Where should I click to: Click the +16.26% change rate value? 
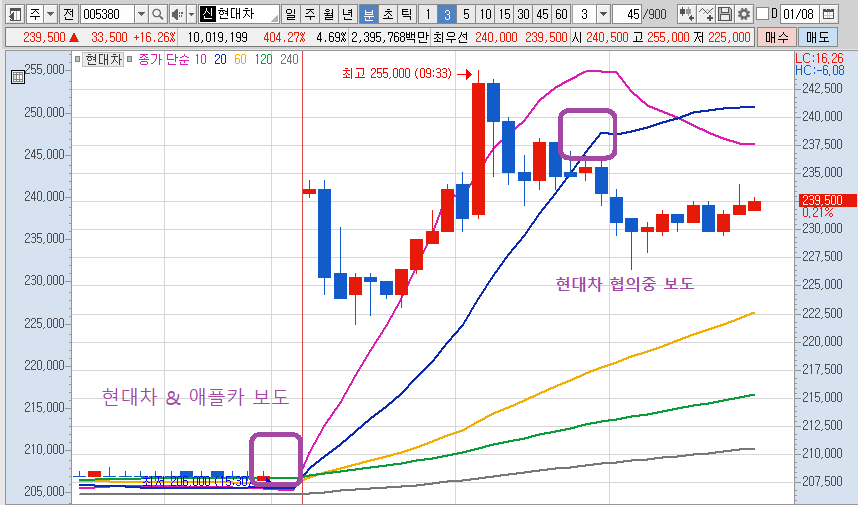point(154,37)
